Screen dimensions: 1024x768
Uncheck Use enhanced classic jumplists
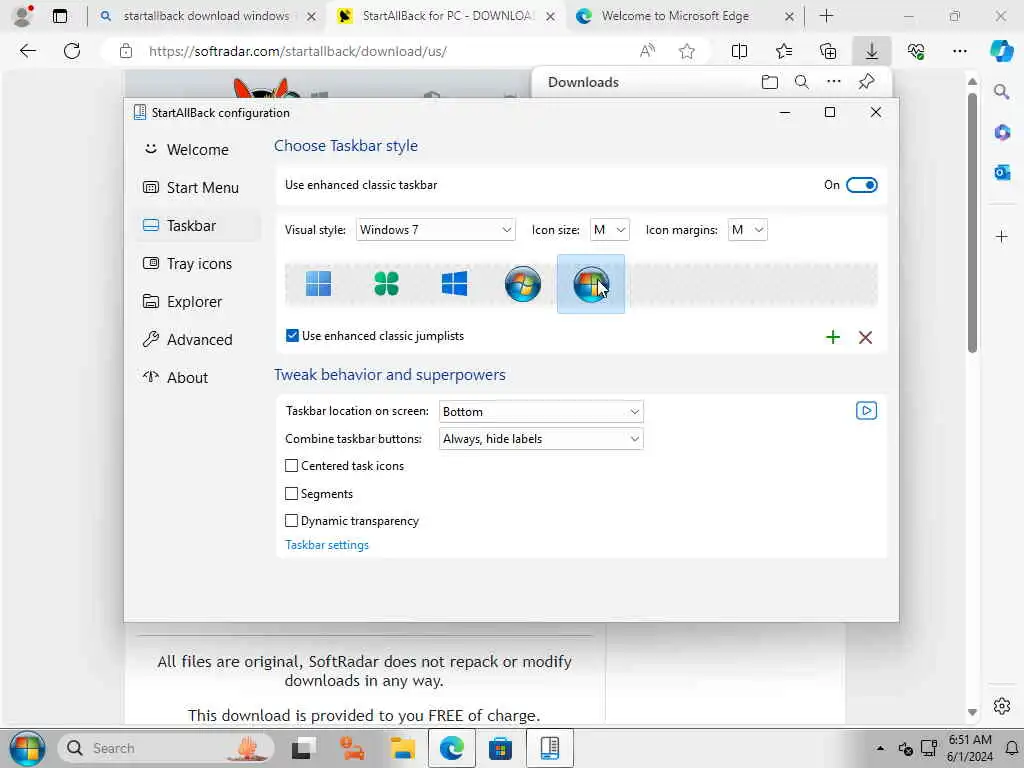[x=292, y=336]
